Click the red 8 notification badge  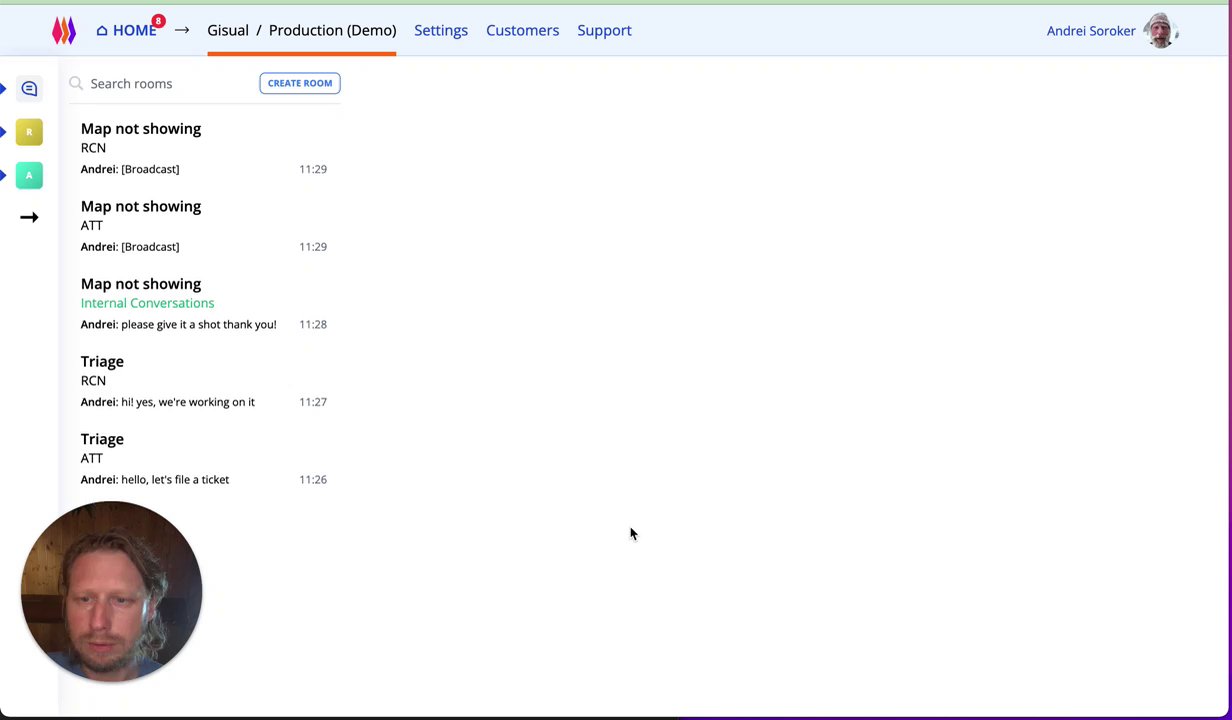[158, 21]
